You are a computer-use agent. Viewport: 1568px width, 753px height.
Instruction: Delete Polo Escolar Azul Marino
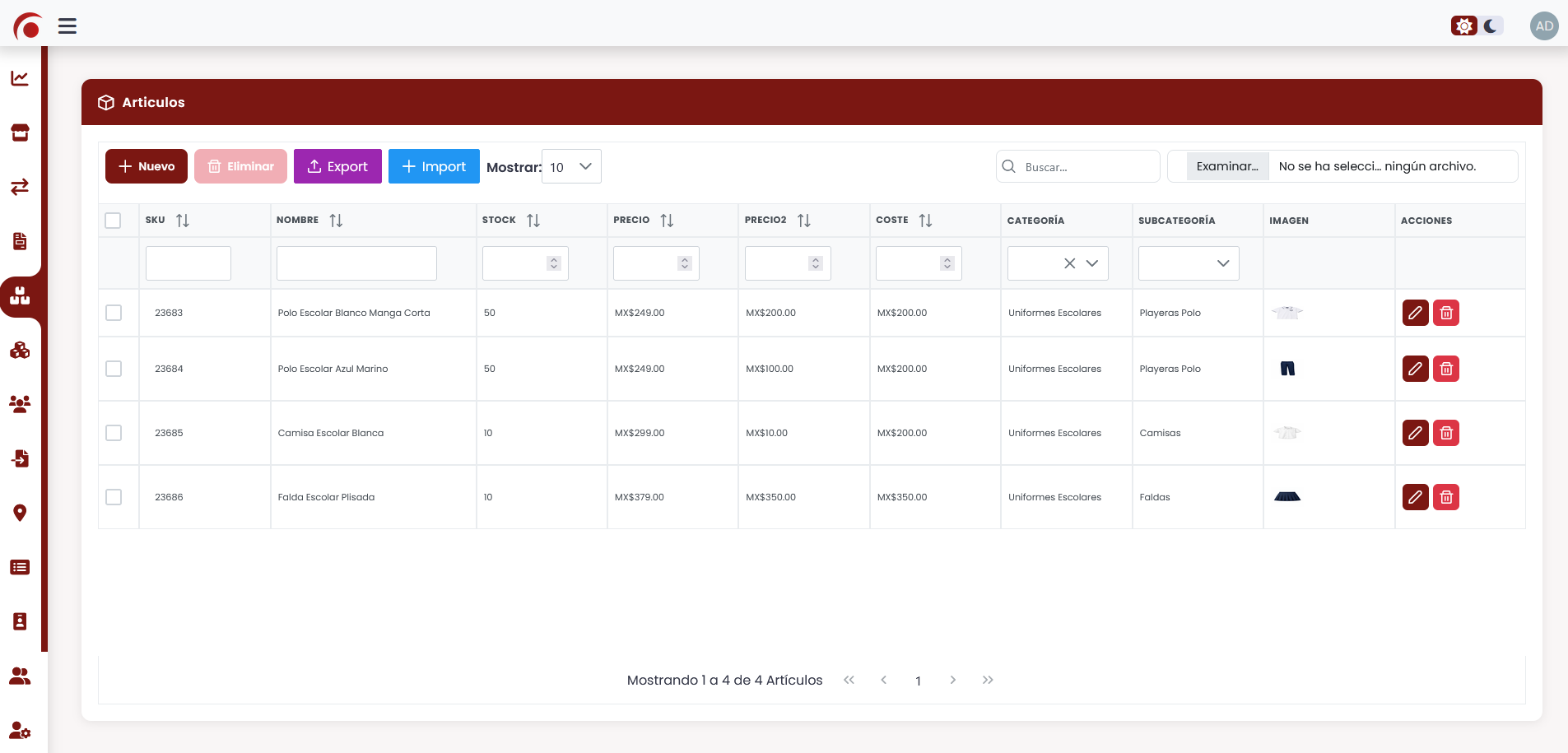[x=1446, y=369]
